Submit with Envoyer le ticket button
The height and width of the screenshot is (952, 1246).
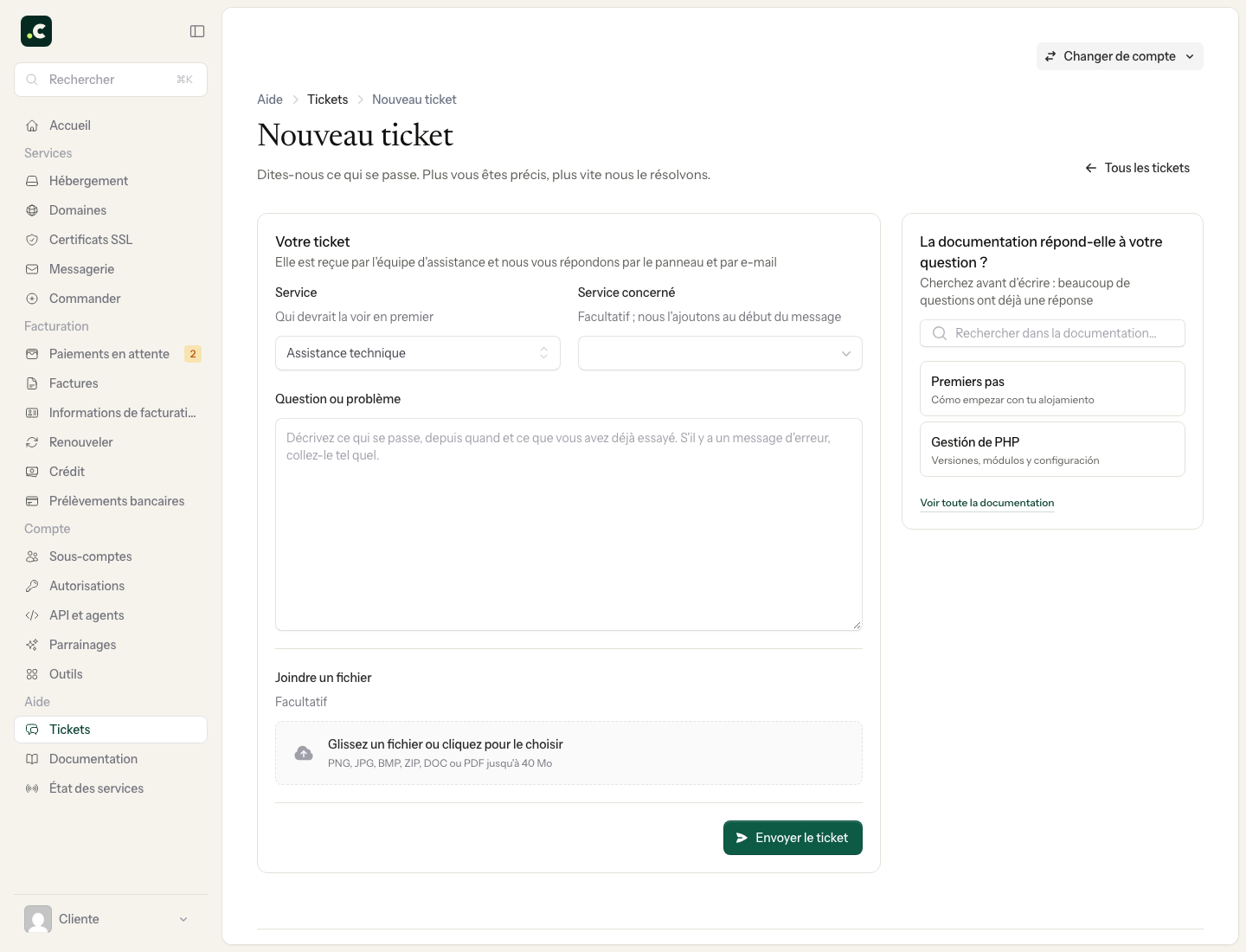pyautogui.click(x=793, y=838)
